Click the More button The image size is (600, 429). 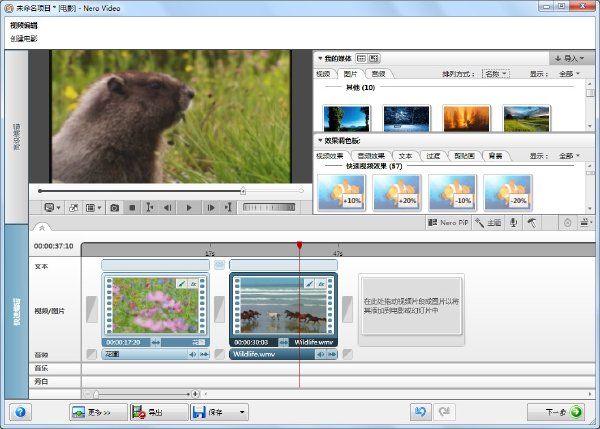[98, 412]
